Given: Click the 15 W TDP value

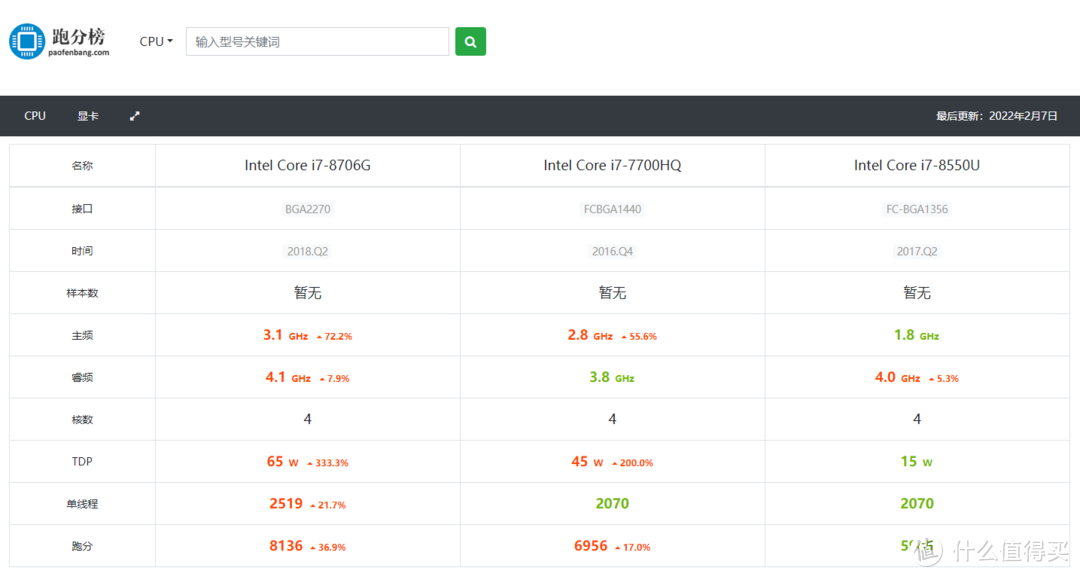Looking at the screenshot, I should coord(917,461).
